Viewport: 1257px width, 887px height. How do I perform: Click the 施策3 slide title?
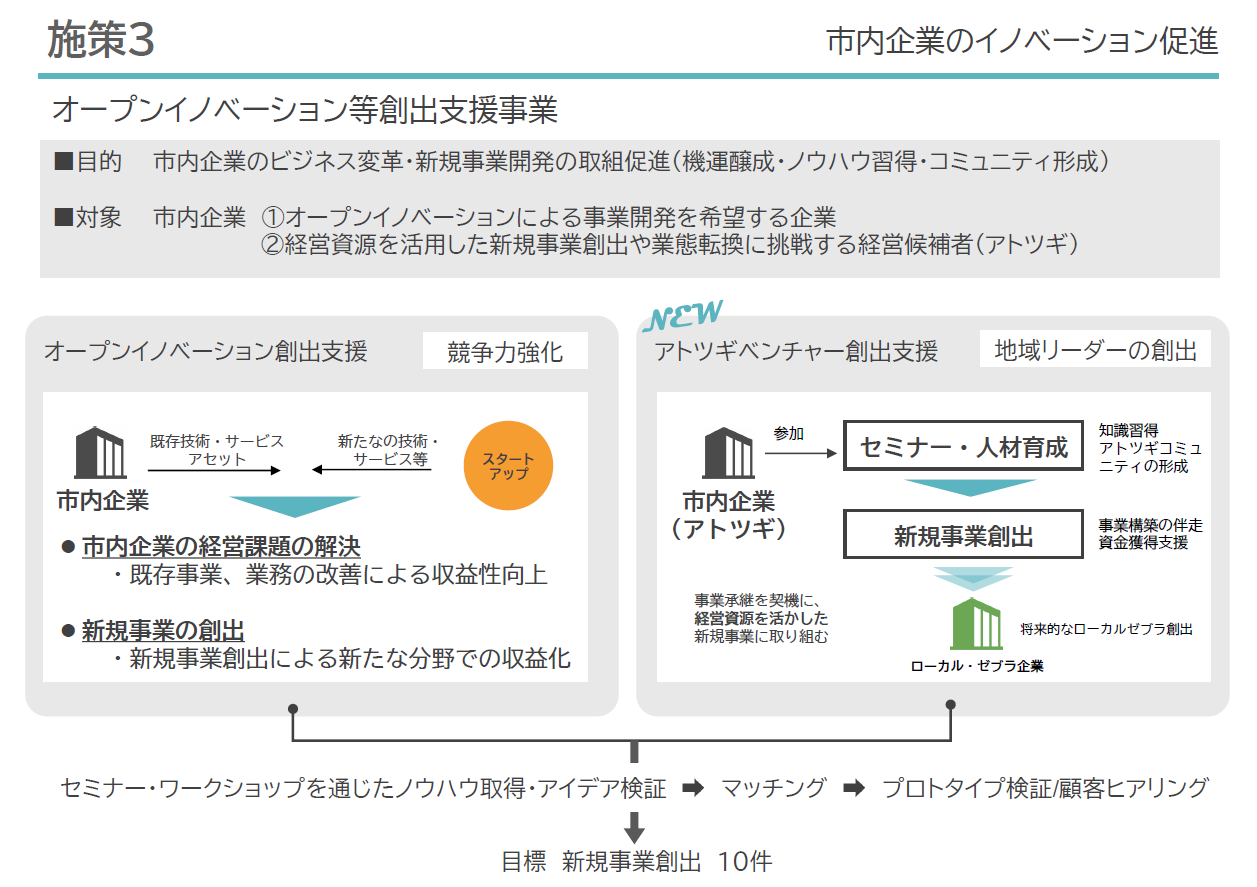pyautogui.click(x=101, y=40)
